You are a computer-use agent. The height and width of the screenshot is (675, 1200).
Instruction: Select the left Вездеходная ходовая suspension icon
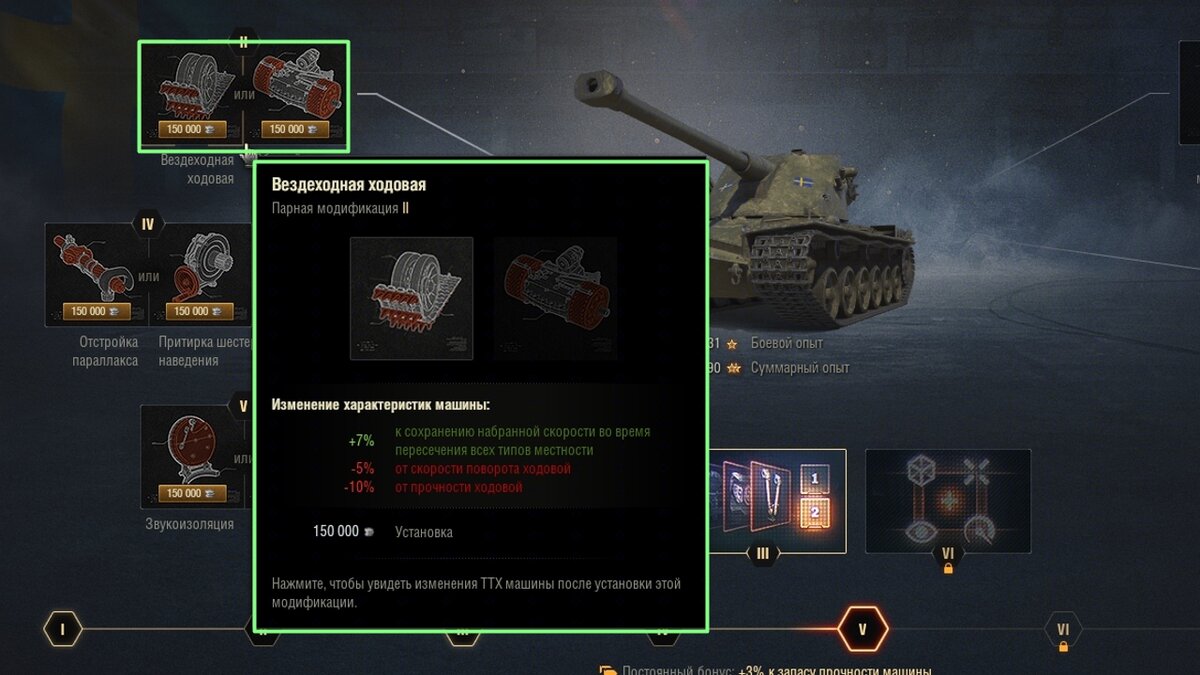pos(193,87)
